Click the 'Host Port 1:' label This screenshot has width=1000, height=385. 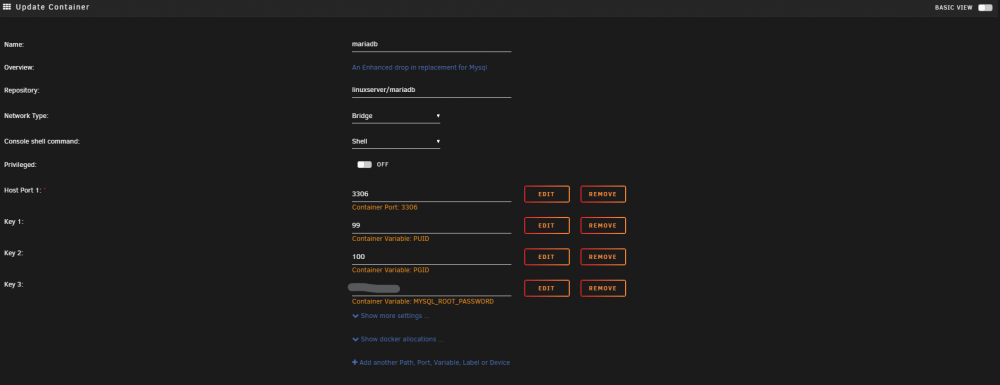pyautogui.click(x=23, y=190)
